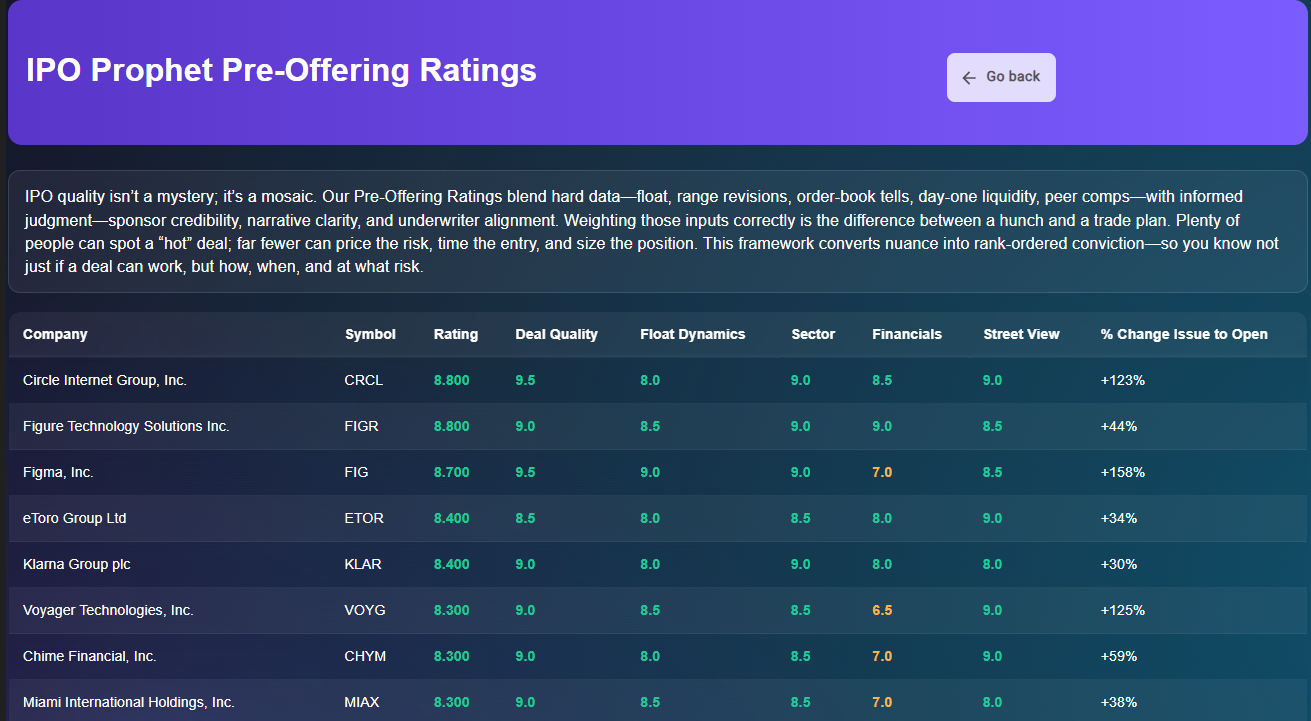The width and height of the screenshot is (1311, 721).
Task: Select the Figma, Inc. company name
Action: tap(57, 472)
